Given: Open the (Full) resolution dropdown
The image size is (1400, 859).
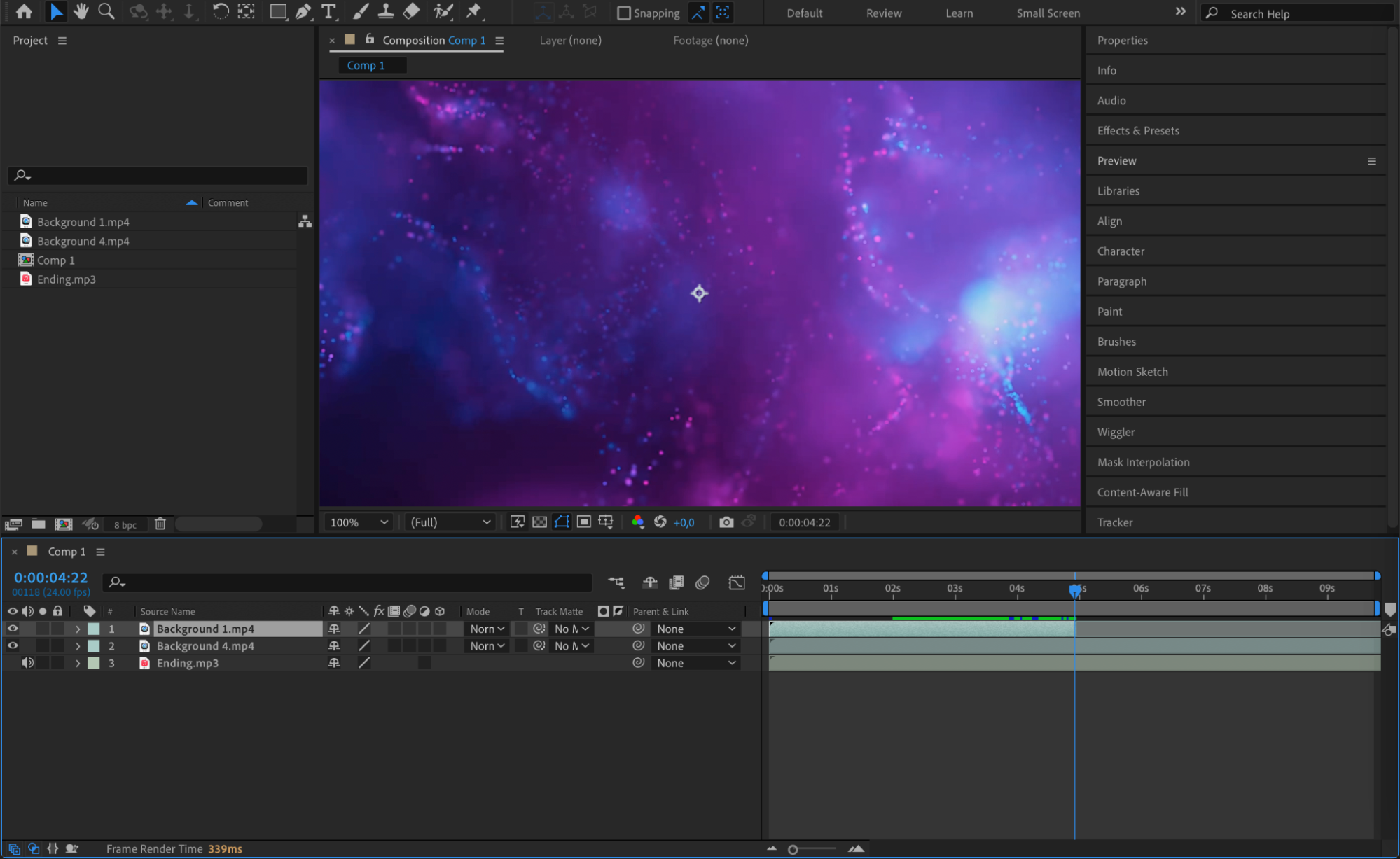Looking at the screenshot, I should tap(450, 522).
